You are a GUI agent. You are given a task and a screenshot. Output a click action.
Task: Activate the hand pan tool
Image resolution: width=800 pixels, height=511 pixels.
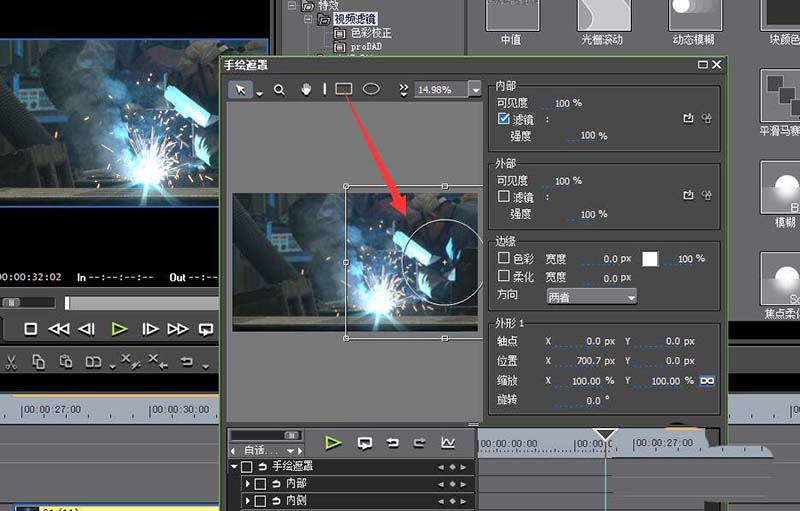[x=307, y=89]
